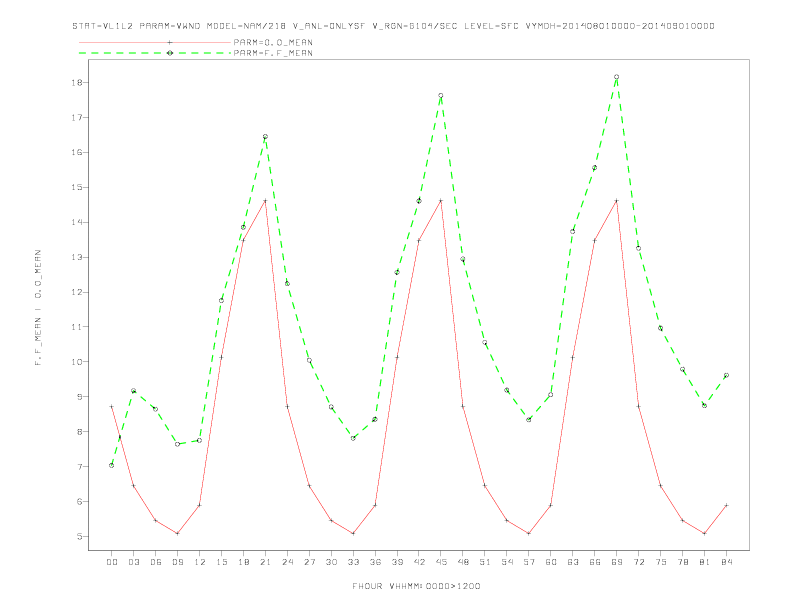Click the green circle marker at hour 84

click(726, 376)
